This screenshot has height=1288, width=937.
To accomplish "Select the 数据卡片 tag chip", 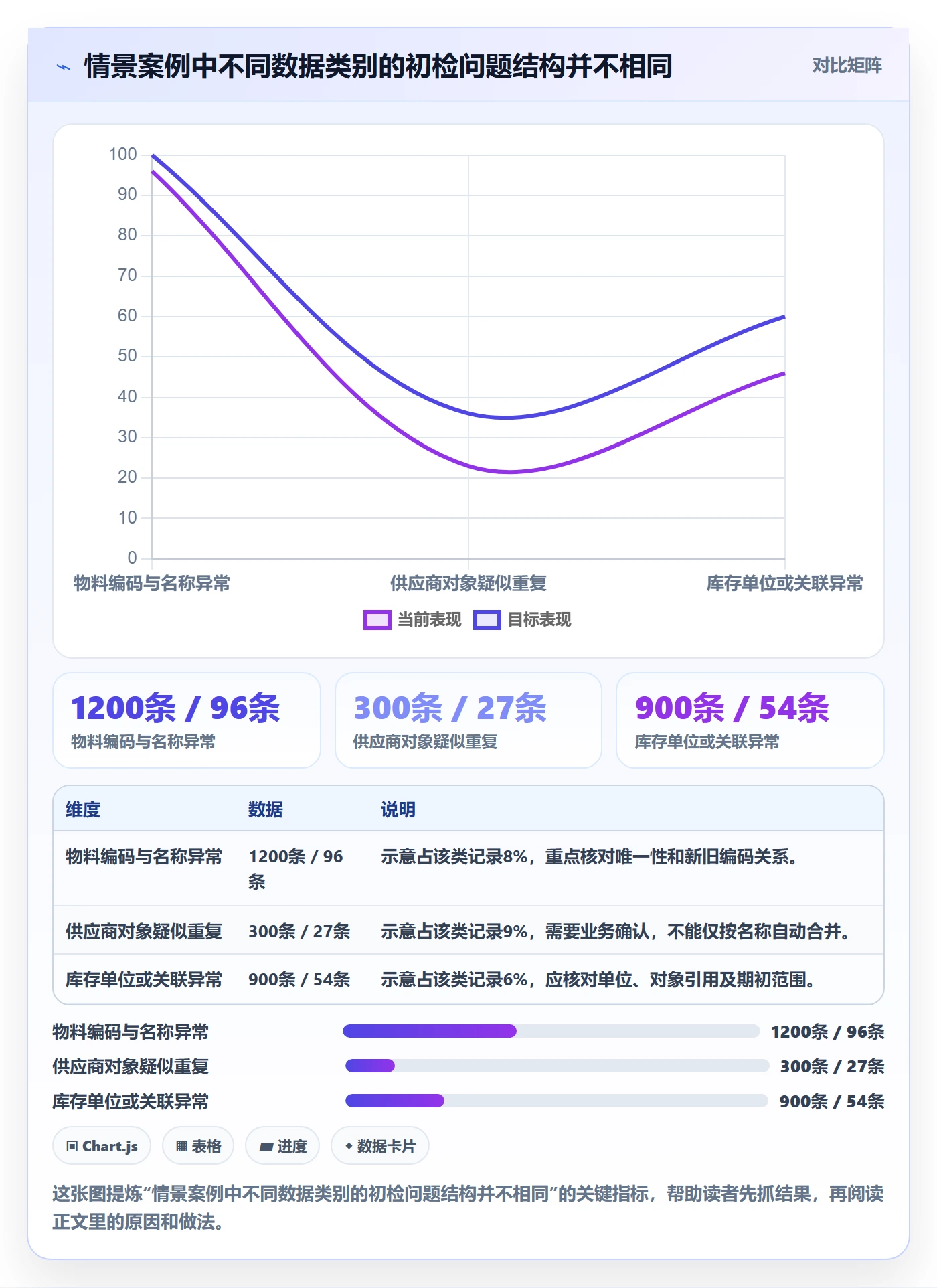I will 380,1146.
